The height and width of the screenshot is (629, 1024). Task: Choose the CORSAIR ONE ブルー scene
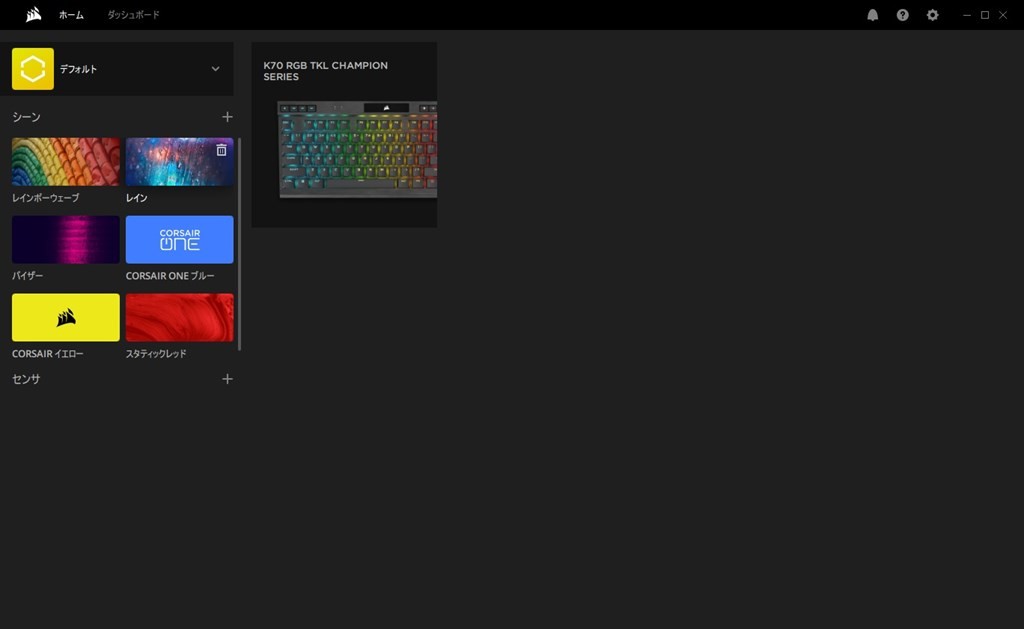pos(180,240)
